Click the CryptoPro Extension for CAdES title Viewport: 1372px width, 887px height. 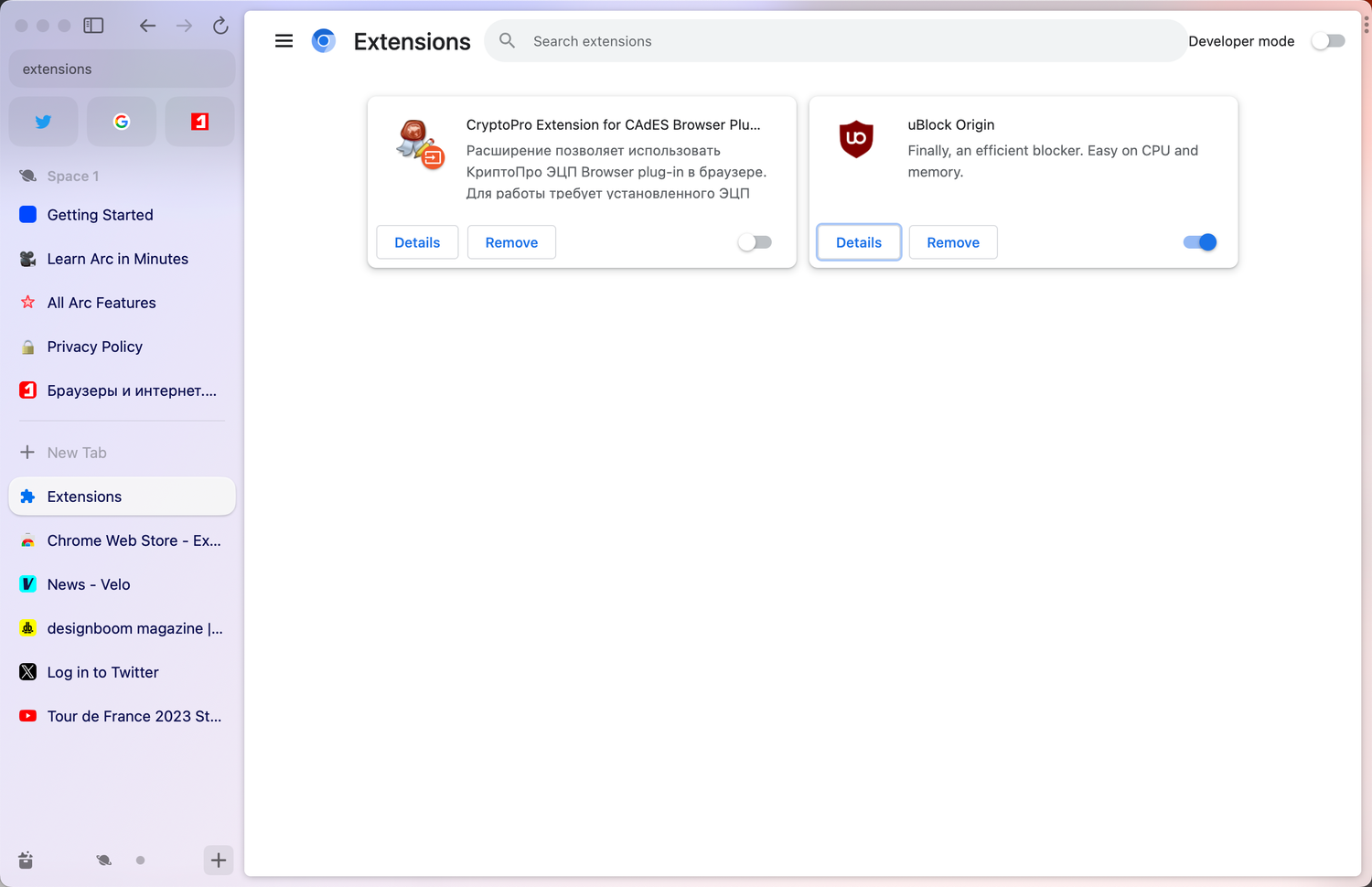(x=614, y=124)
